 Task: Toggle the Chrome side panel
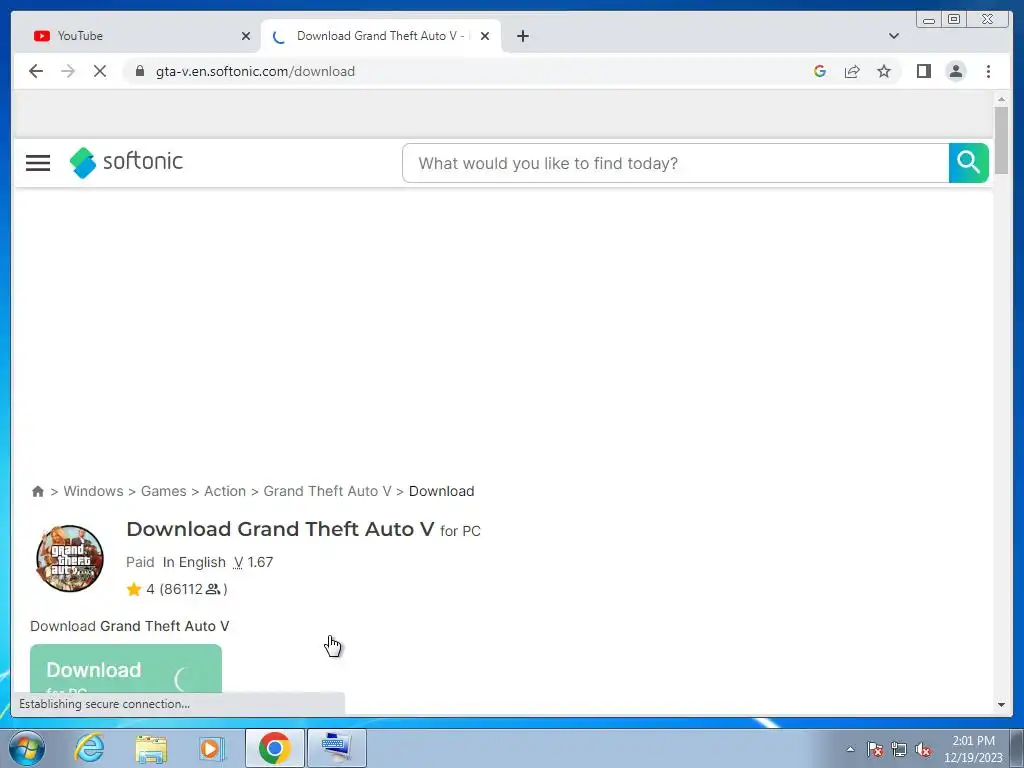pos(923,71)
